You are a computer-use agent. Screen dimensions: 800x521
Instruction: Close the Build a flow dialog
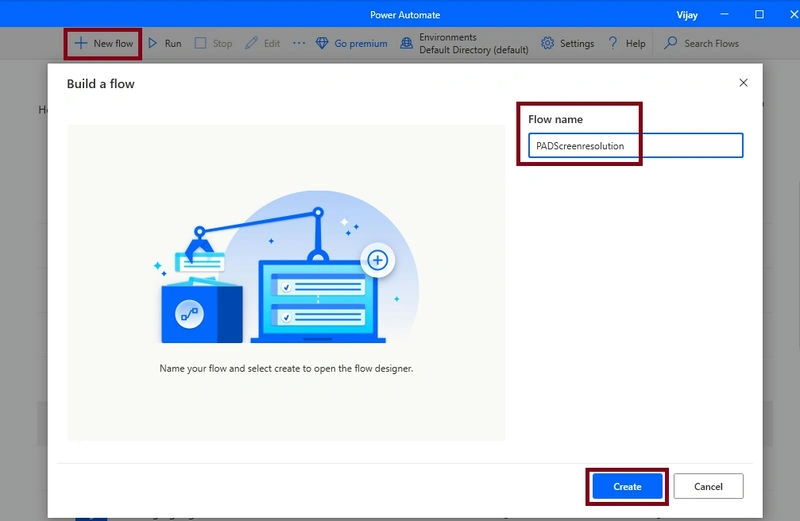pyautogui.click(x=743, y=83)
